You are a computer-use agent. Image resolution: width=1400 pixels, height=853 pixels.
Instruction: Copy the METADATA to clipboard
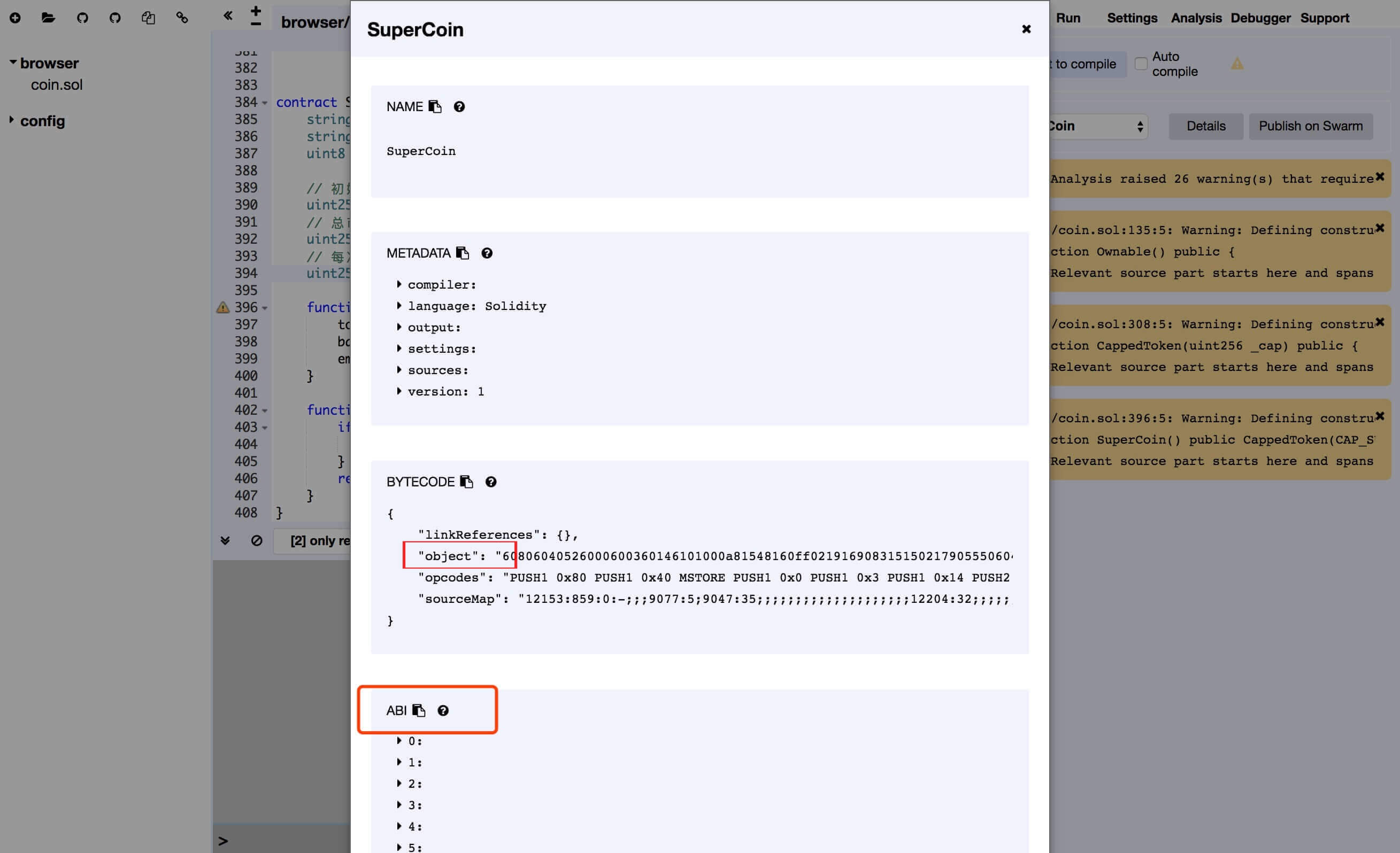pyautogui.click(x=463, y=253)
